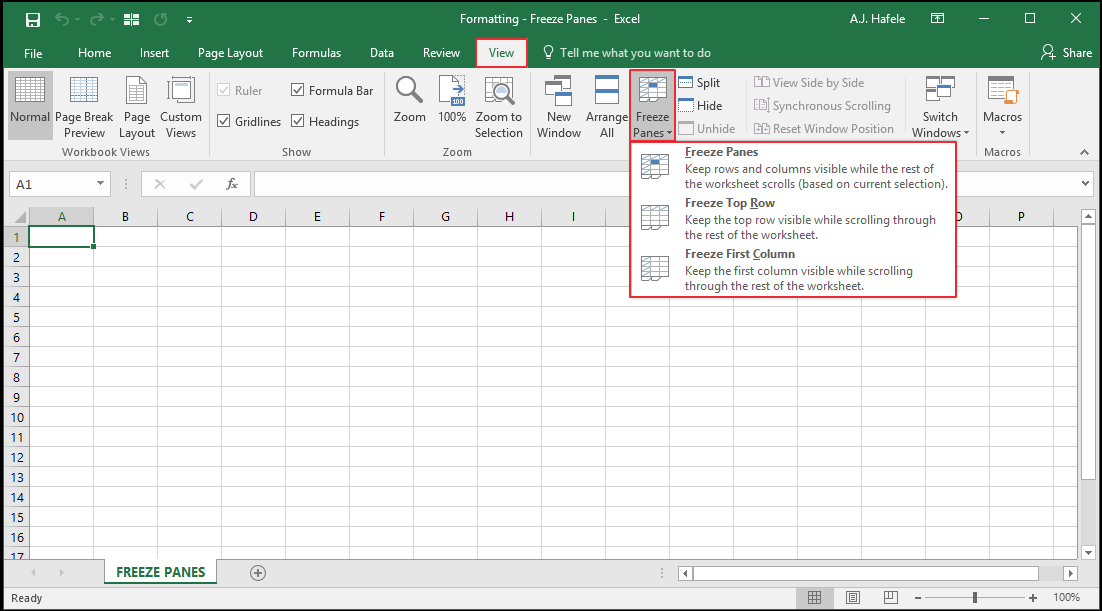This screenshot has width=1102, height=611.
Task: Add a new sheet with plus icon
Action: tap(258, 573)
